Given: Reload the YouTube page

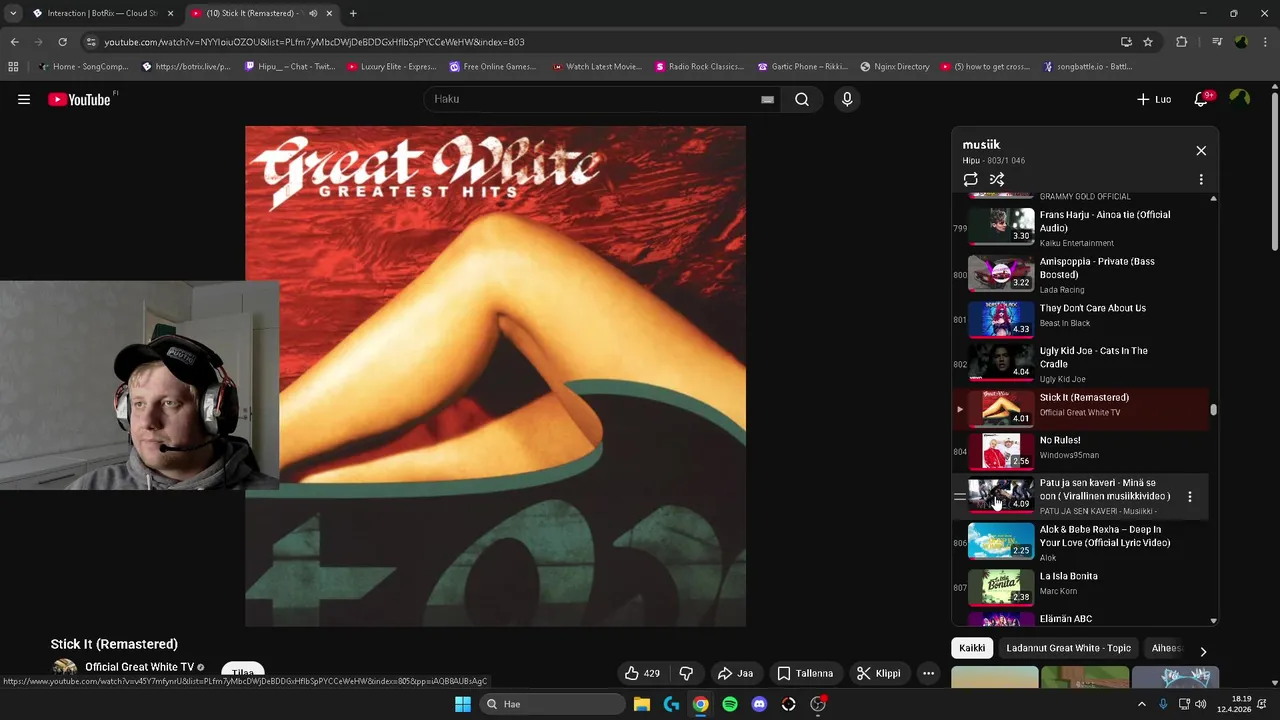Looking at the screenshot, I should [x=62, y=42].
